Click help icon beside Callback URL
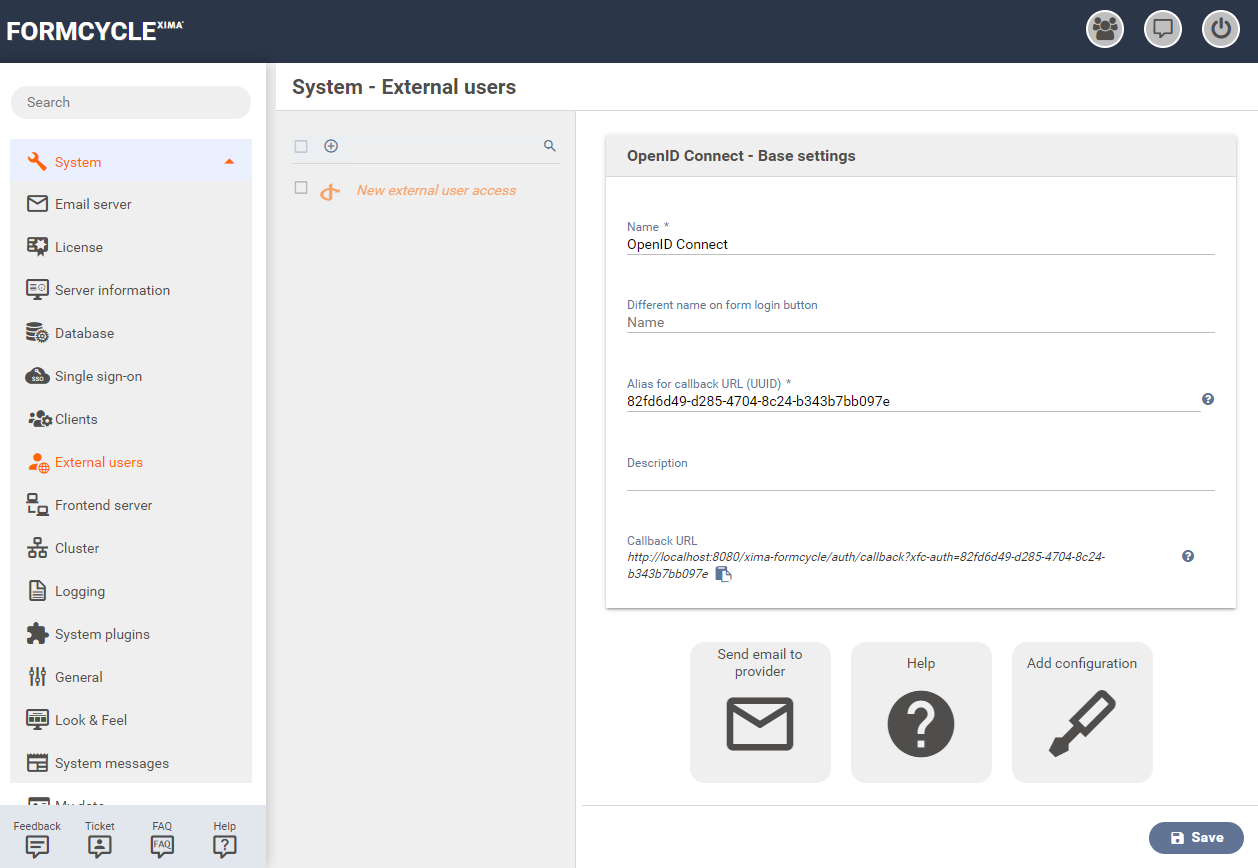The image size is (1258, 868). point(1188,556)
